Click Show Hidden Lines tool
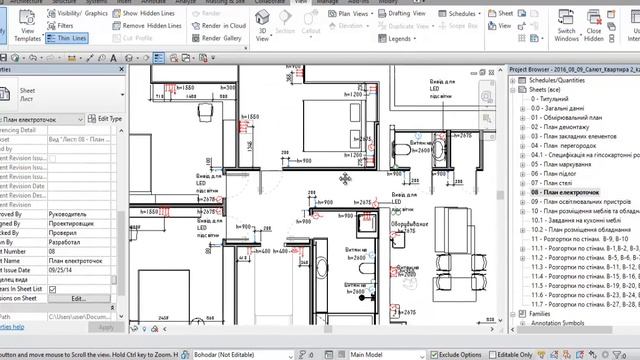Image resolution: width=640 pixels, height=360 pixels. [x=144, y=13]
